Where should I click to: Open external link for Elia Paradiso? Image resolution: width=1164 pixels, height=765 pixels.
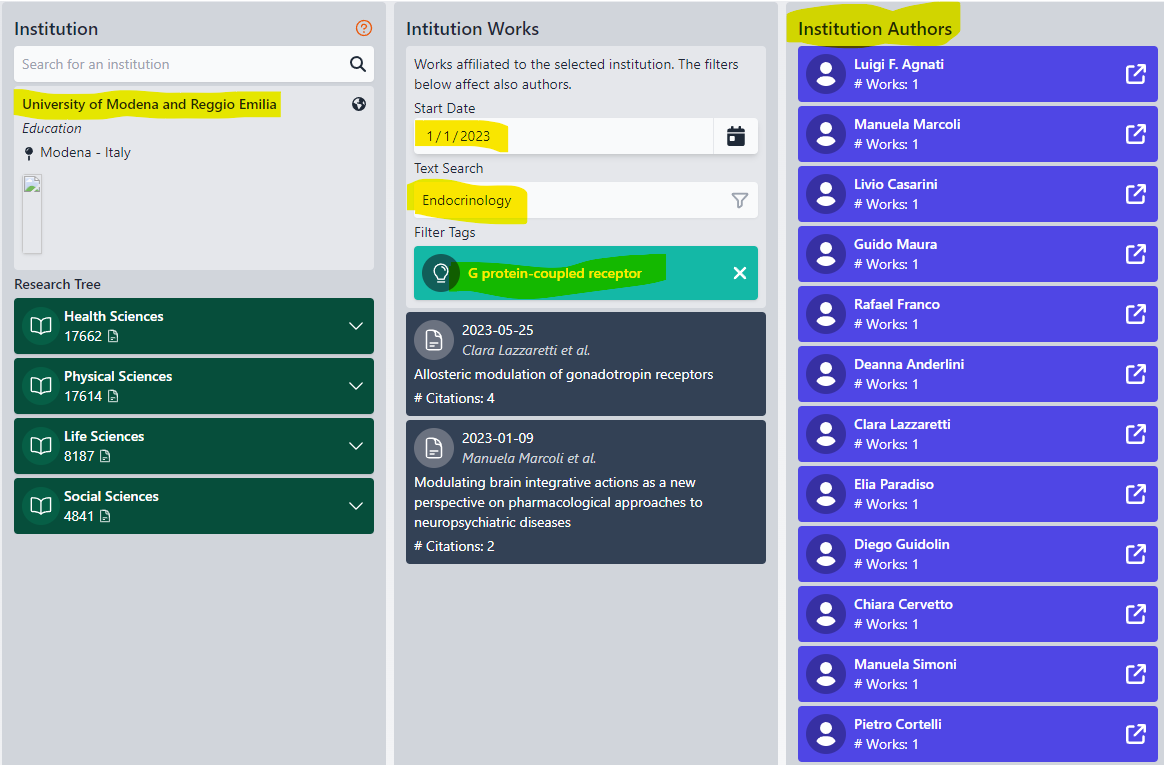click(x=1136, y=494)
